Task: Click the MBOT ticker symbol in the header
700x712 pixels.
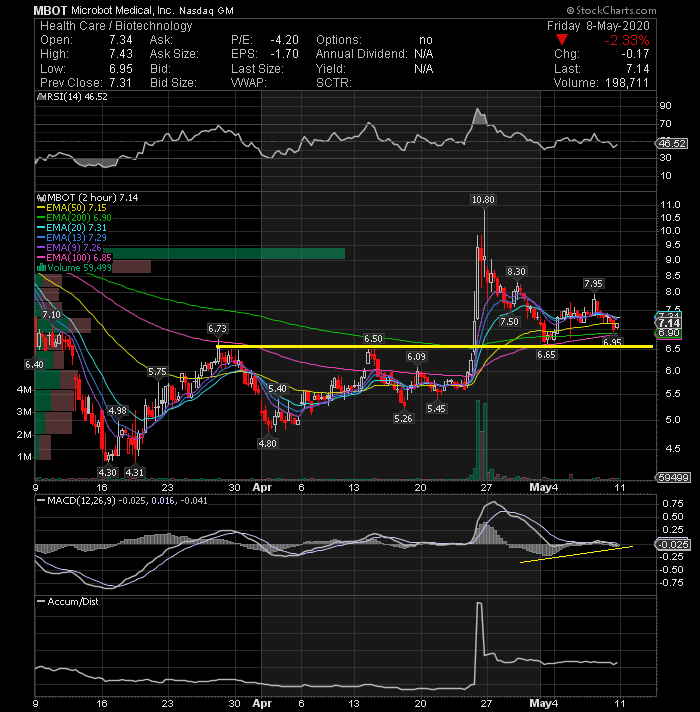Action: coord(50,10)
